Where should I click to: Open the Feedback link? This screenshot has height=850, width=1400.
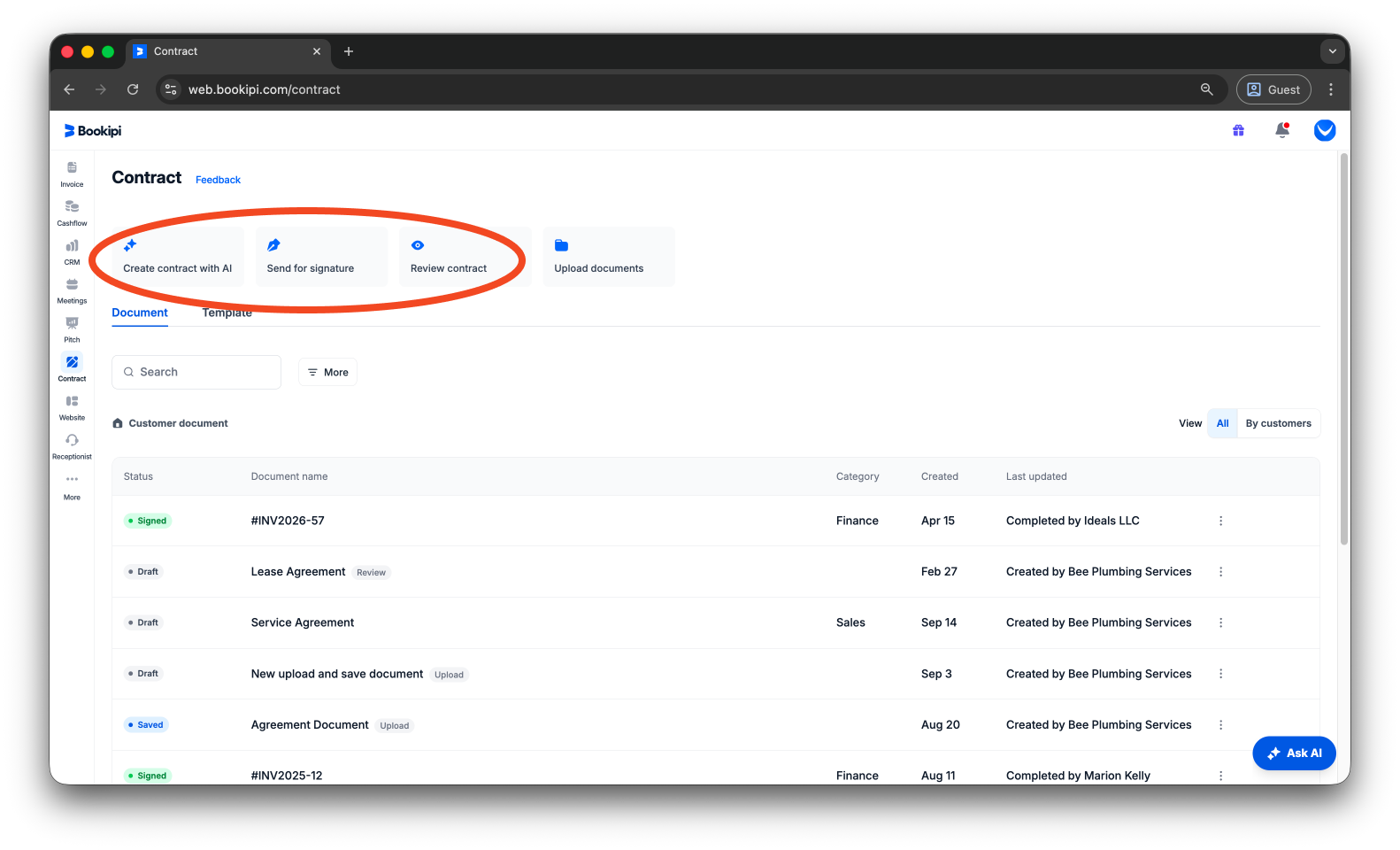[x=218, y=180]
